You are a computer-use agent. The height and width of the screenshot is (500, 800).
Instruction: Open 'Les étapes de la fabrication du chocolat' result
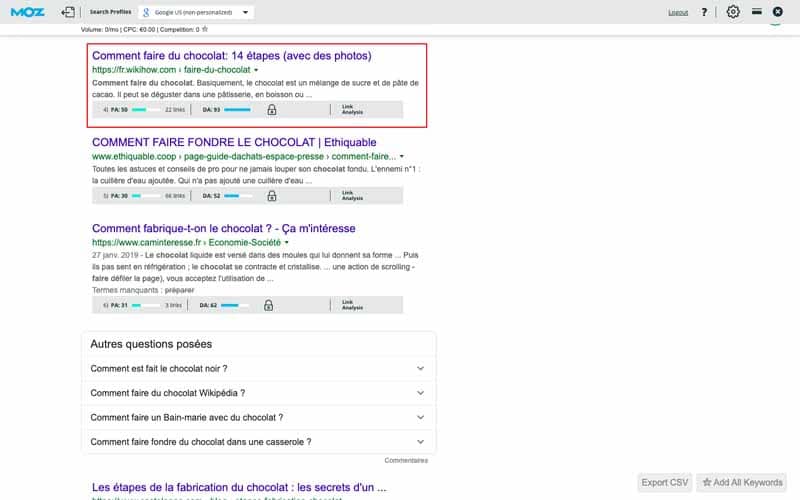pos(239,487)
